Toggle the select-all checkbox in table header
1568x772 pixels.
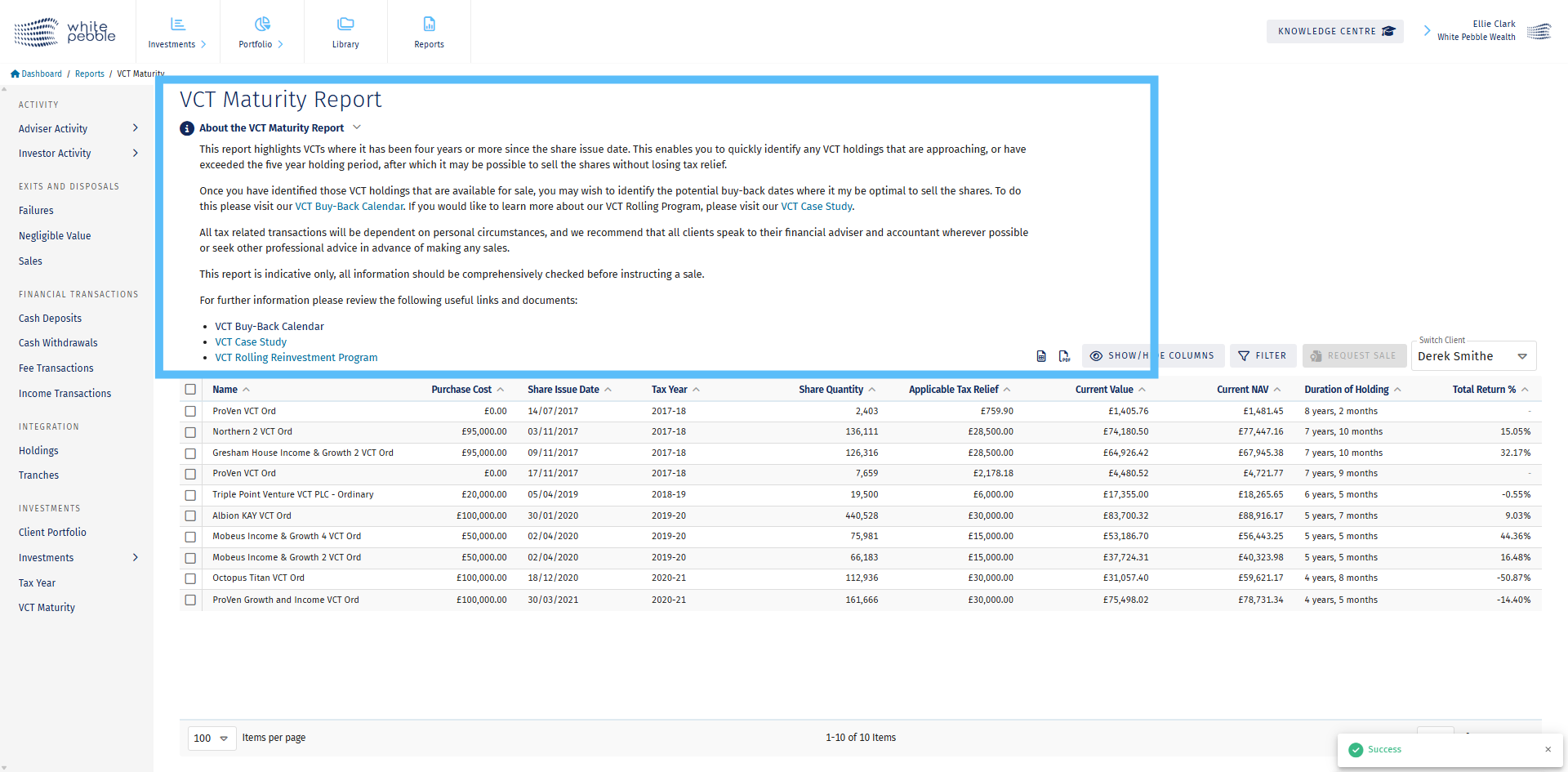point(190,390)
